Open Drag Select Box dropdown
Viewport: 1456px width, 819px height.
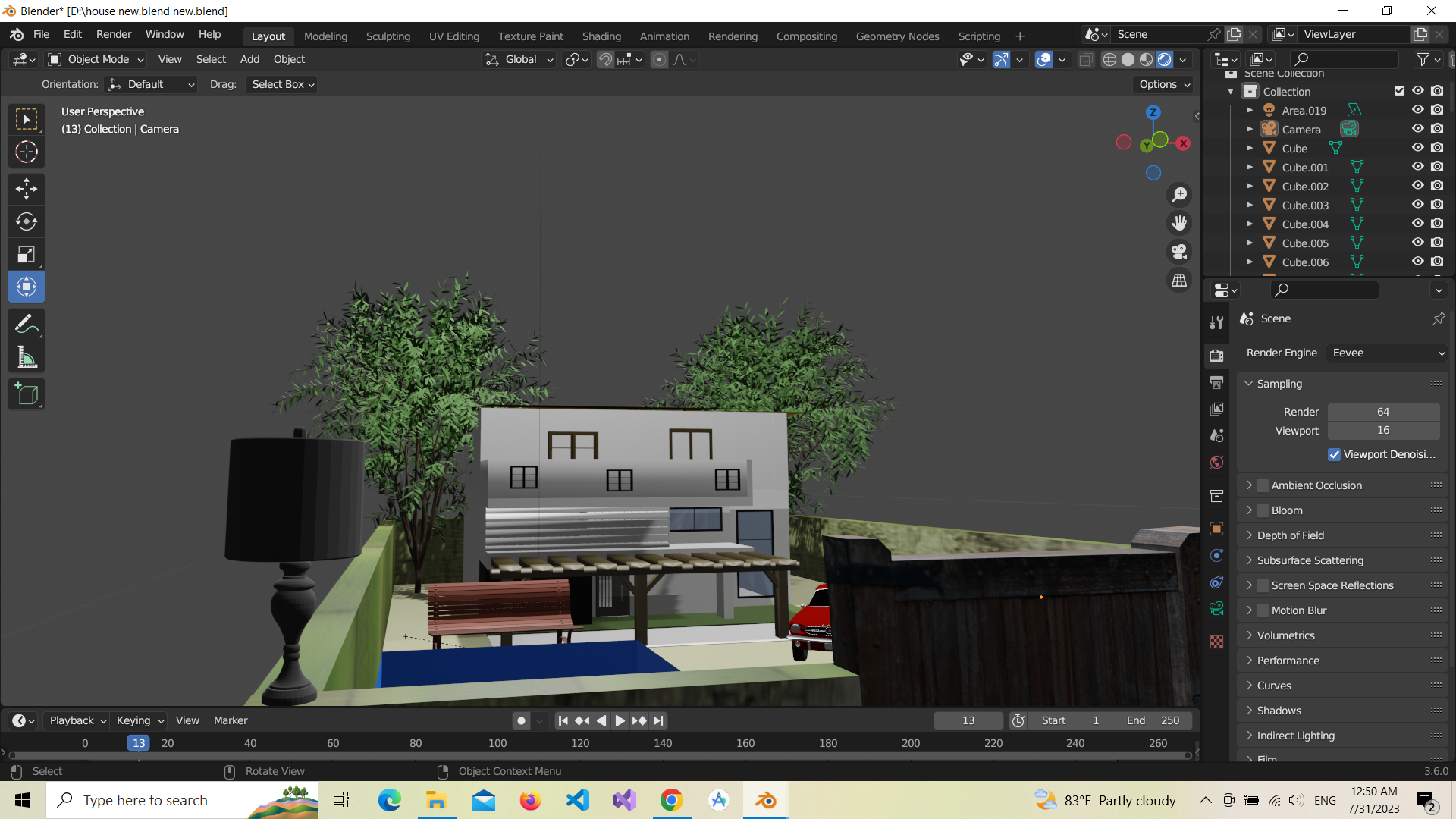click(283, 84)
